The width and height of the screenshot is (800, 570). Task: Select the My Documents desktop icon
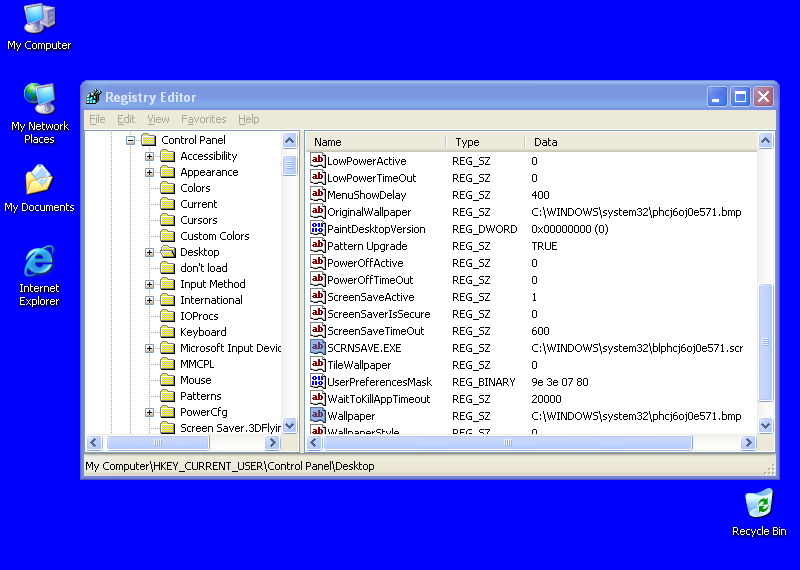pos(39,188)
